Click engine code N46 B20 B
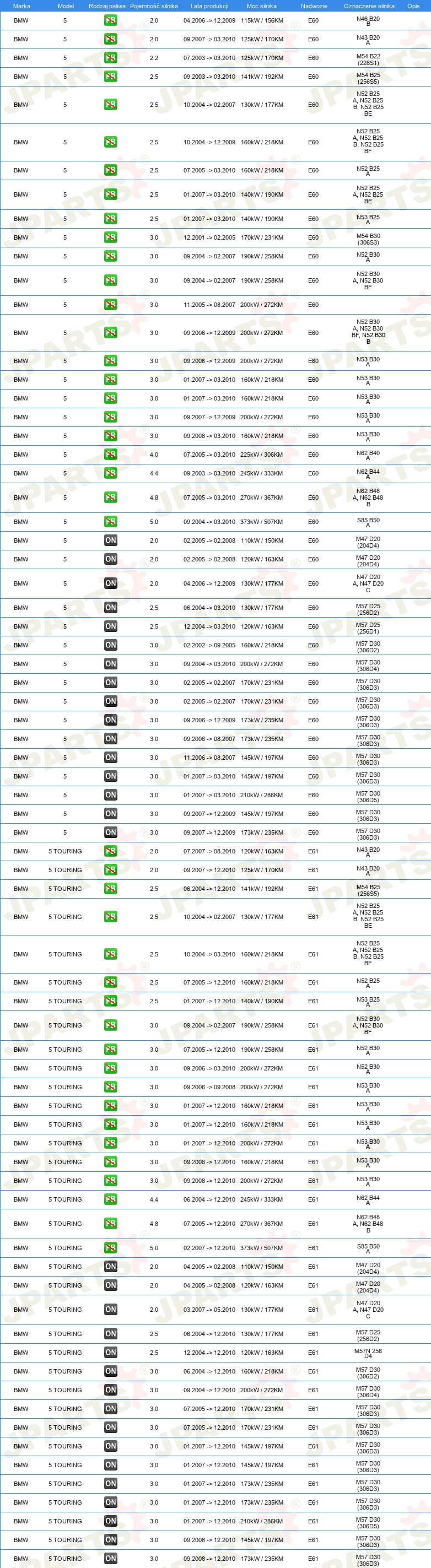The width and height of the screenshot is (431, 1568). point(368,21)
